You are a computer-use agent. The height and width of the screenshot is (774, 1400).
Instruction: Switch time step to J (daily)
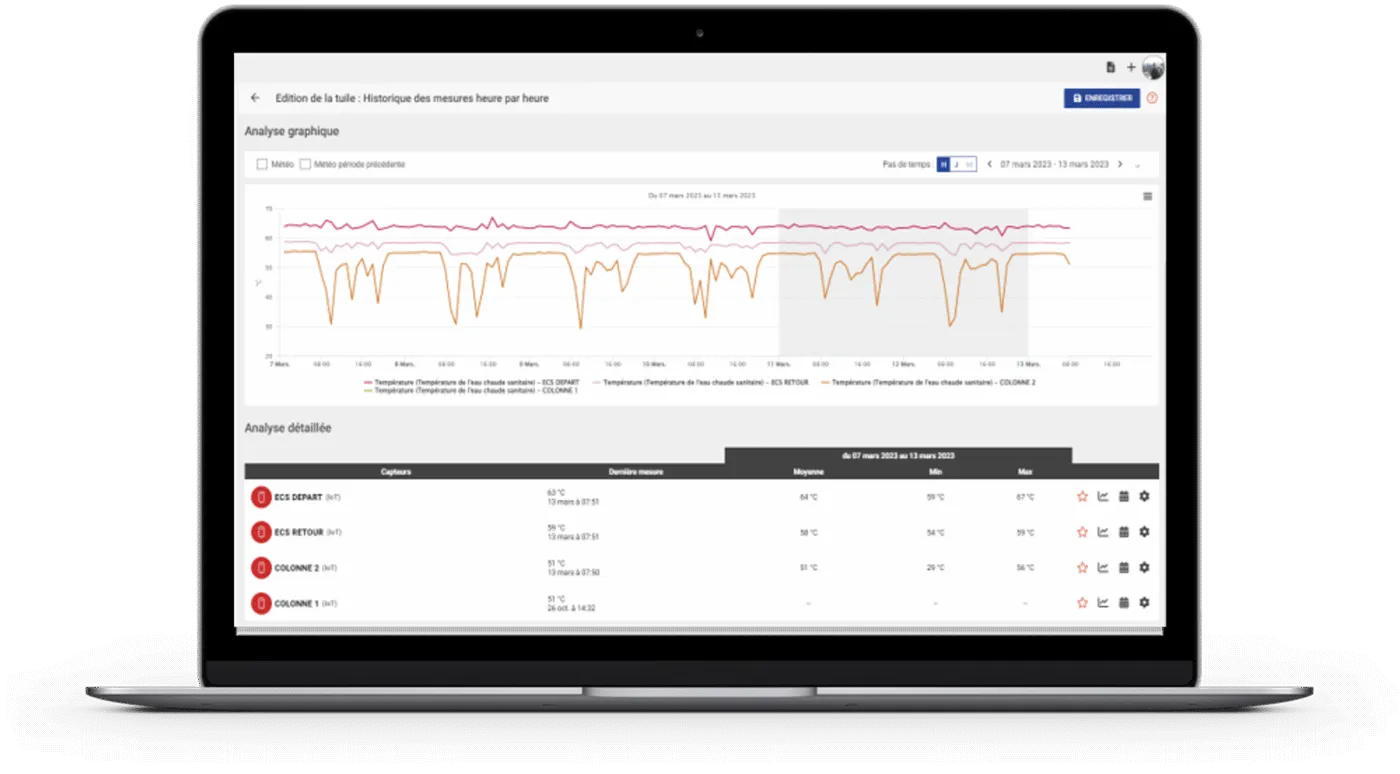[x=956, y=164]
